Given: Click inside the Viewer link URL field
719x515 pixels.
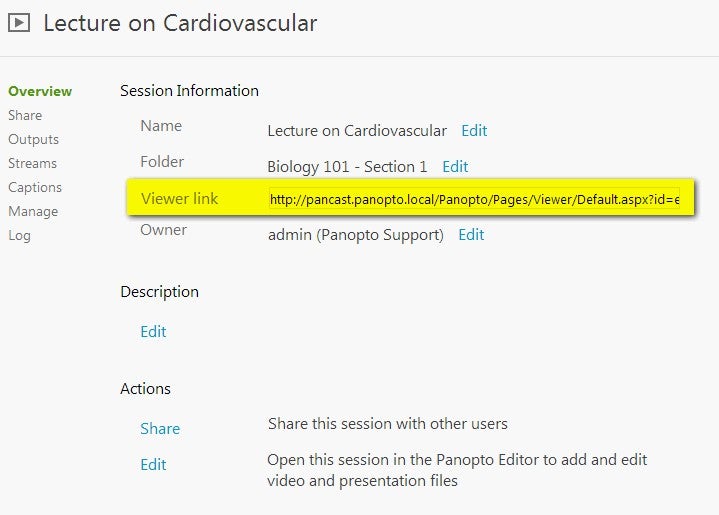Looking at the screenshot, I should (x=475, y=199).
